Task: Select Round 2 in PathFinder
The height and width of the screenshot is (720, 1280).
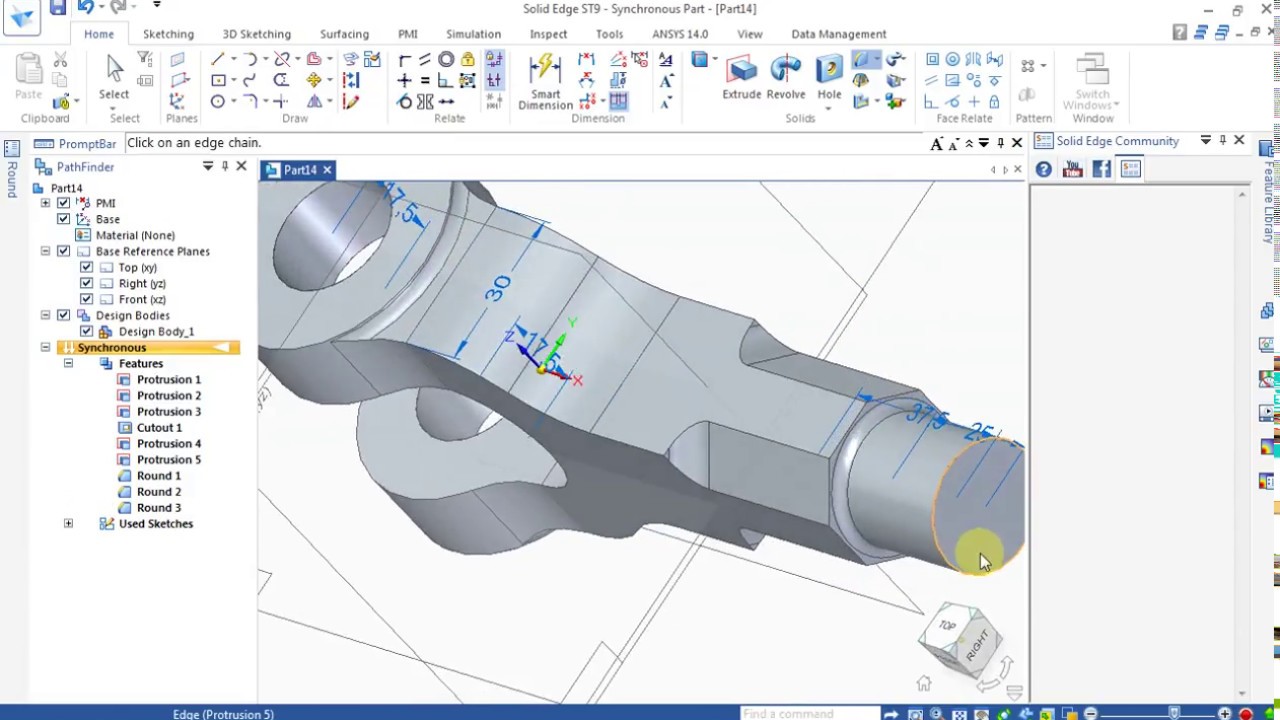Action: point(158,491)
